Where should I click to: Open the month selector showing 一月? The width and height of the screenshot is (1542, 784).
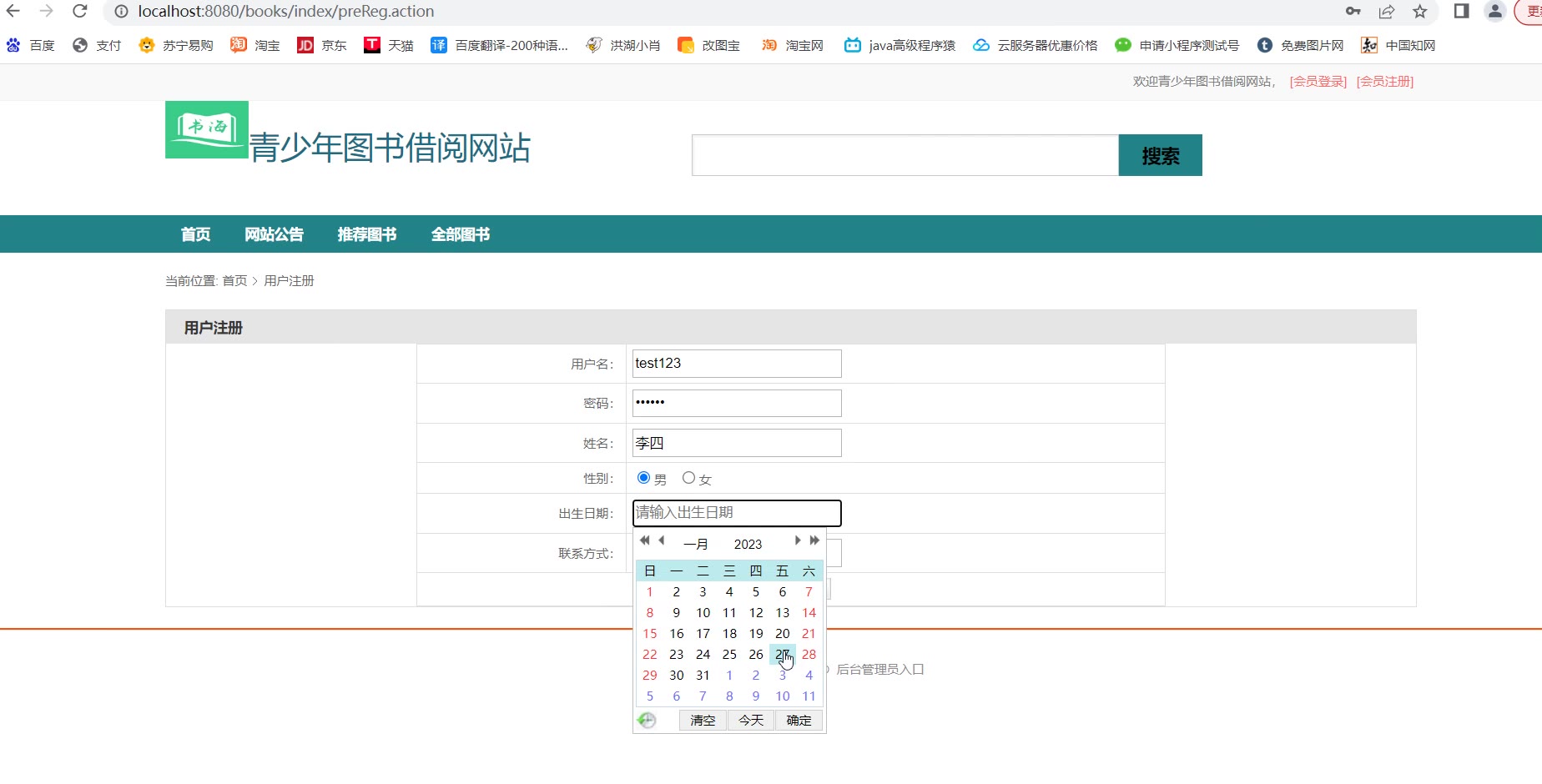[696, 544]
